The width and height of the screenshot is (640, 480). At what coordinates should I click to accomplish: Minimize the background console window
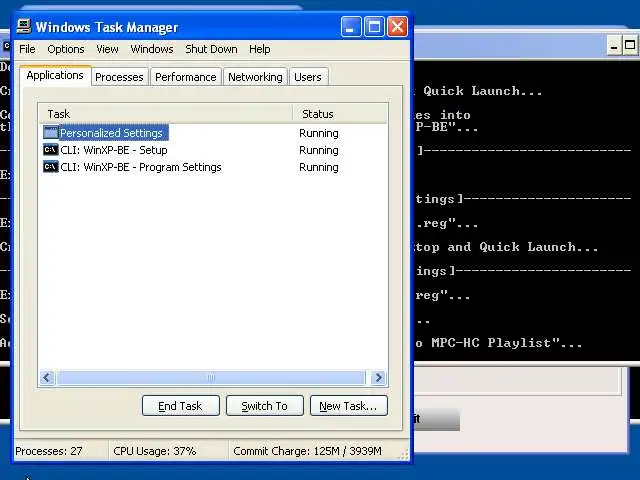[613, 45]
